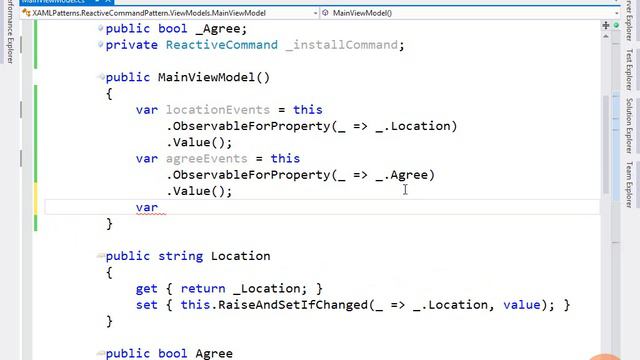Open the Team Explorer side tab
Screen dimensions: 640x360
630,184
